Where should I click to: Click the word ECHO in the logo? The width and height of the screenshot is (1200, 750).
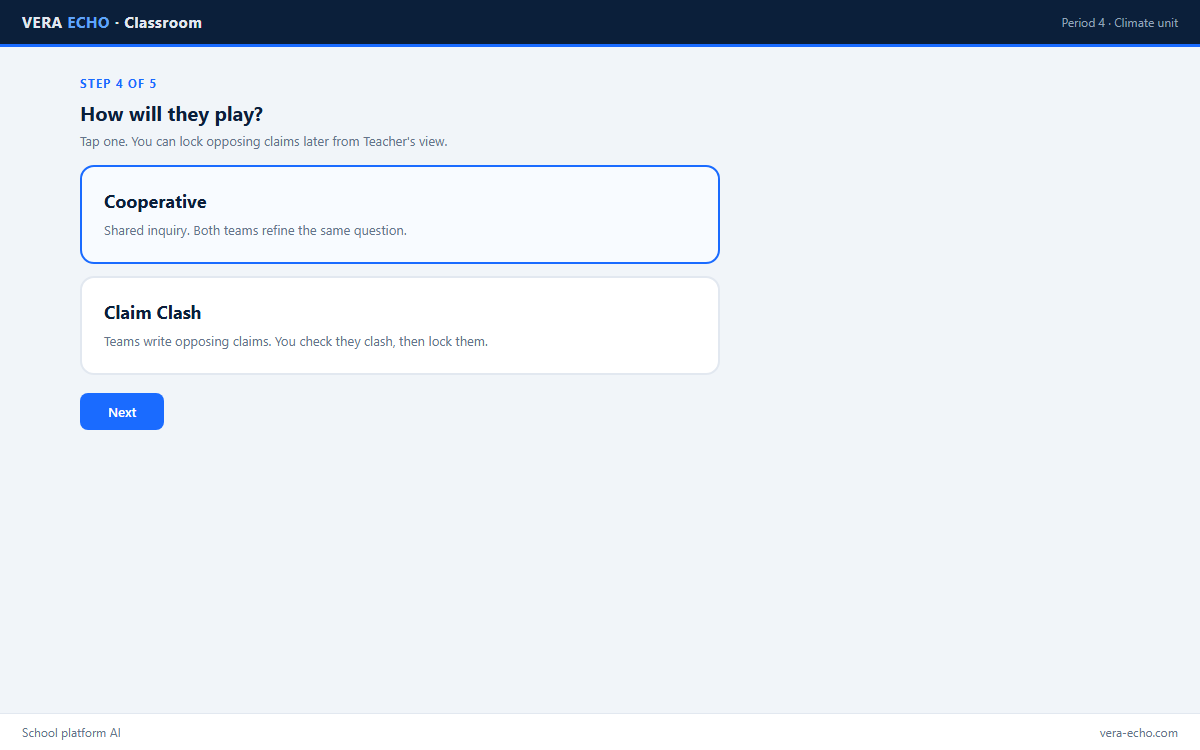tap(88, 23)
